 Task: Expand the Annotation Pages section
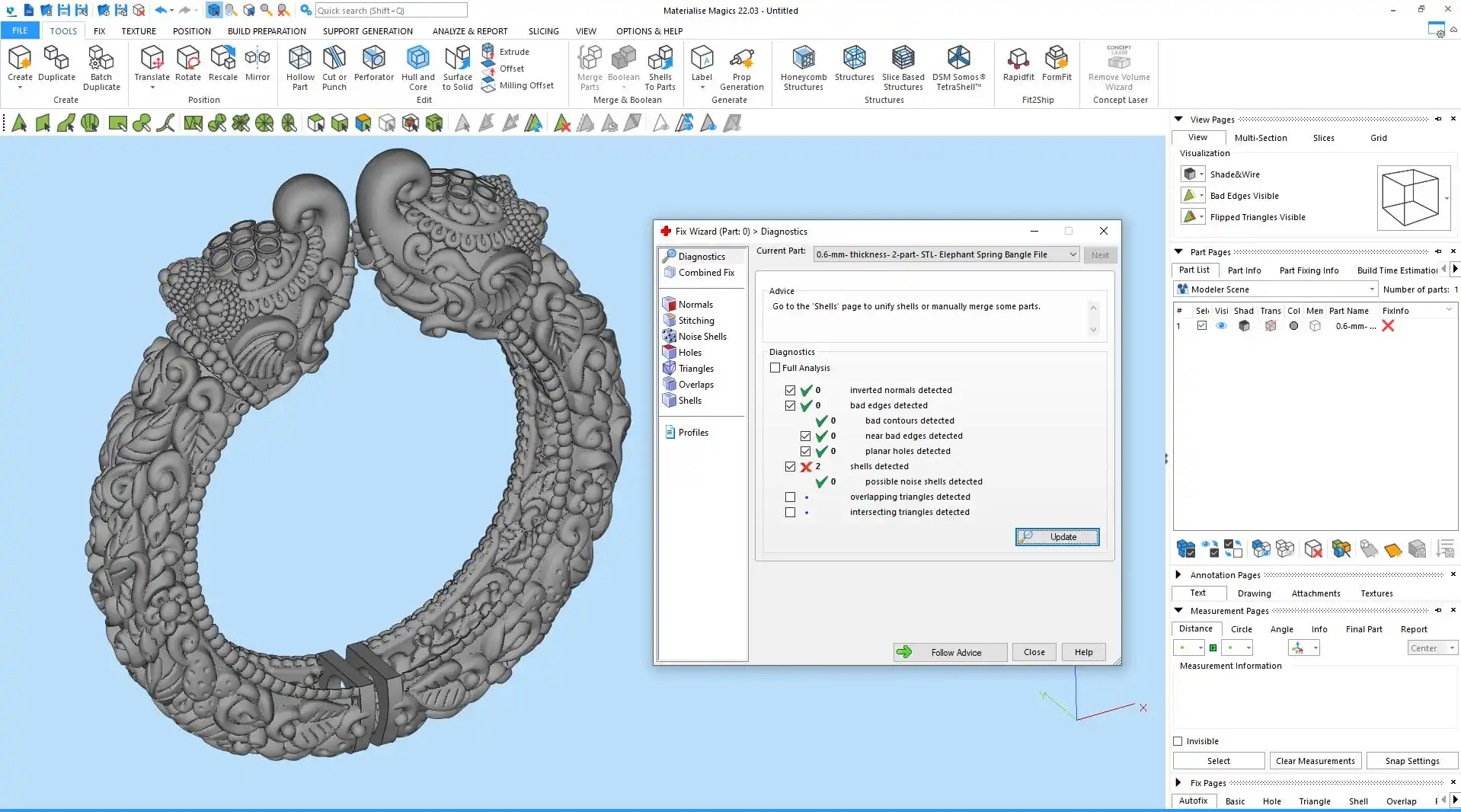point(1178,574)
